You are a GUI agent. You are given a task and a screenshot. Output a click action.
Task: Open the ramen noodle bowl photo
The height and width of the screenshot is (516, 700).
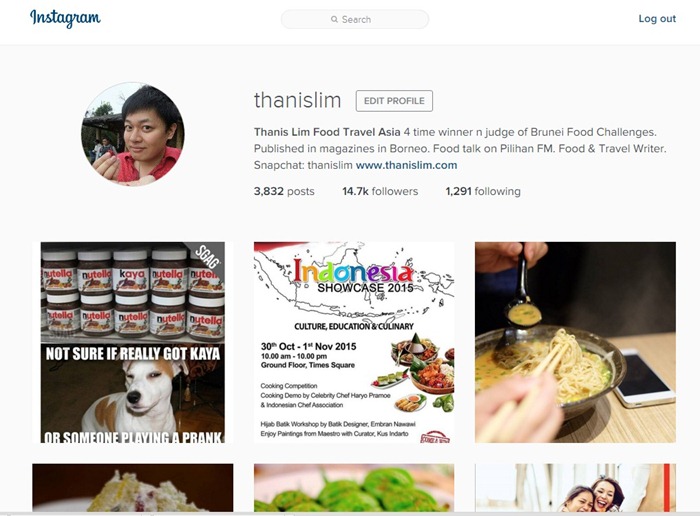coord(575,342)
